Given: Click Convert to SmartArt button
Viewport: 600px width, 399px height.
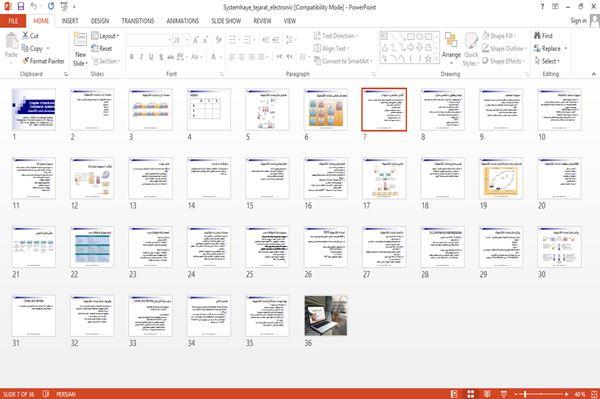Looking at the screenshot, I should coord(343,61).
